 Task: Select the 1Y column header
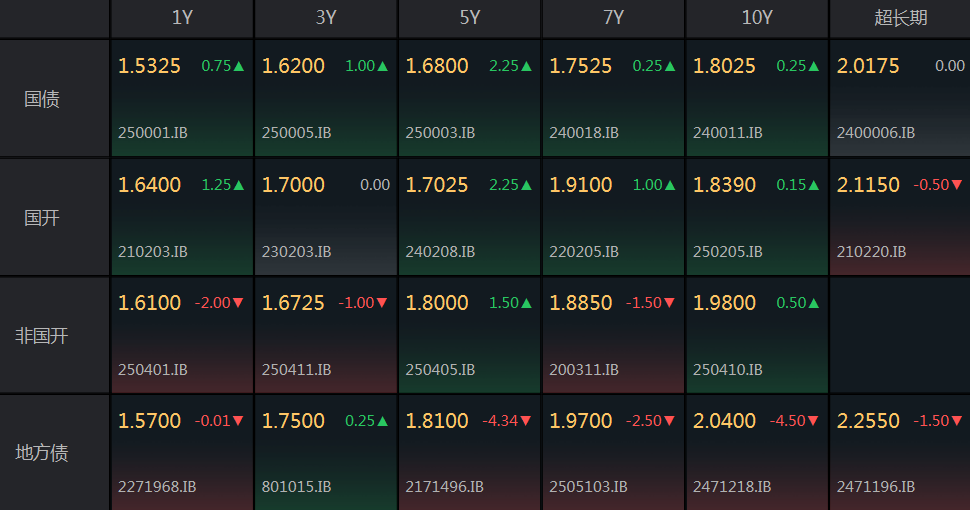pos(182,18)
